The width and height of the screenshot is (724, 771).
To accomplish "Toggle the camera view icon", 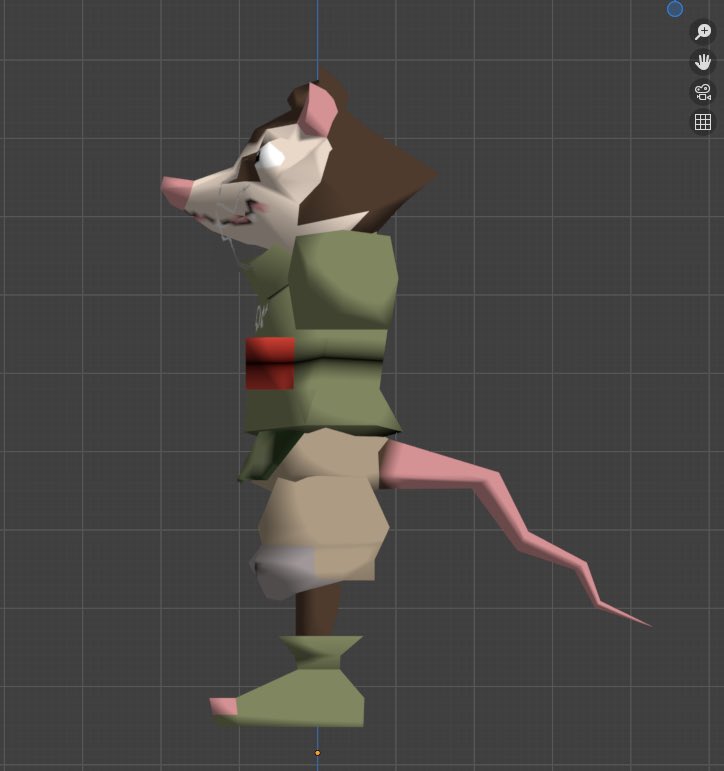I will pos(703,92).
